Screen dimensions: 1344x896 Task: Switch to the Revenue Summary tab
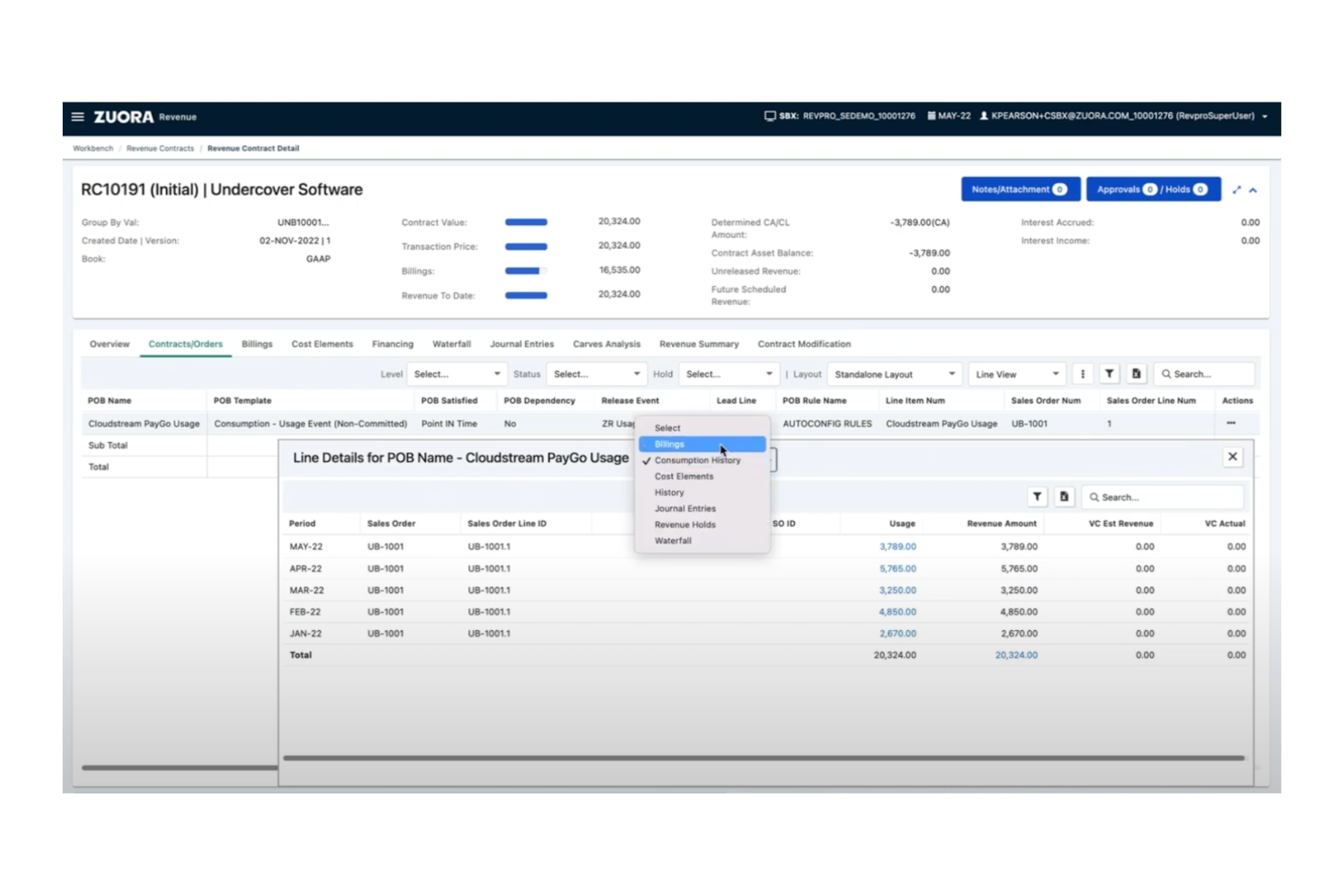(699, 344)
